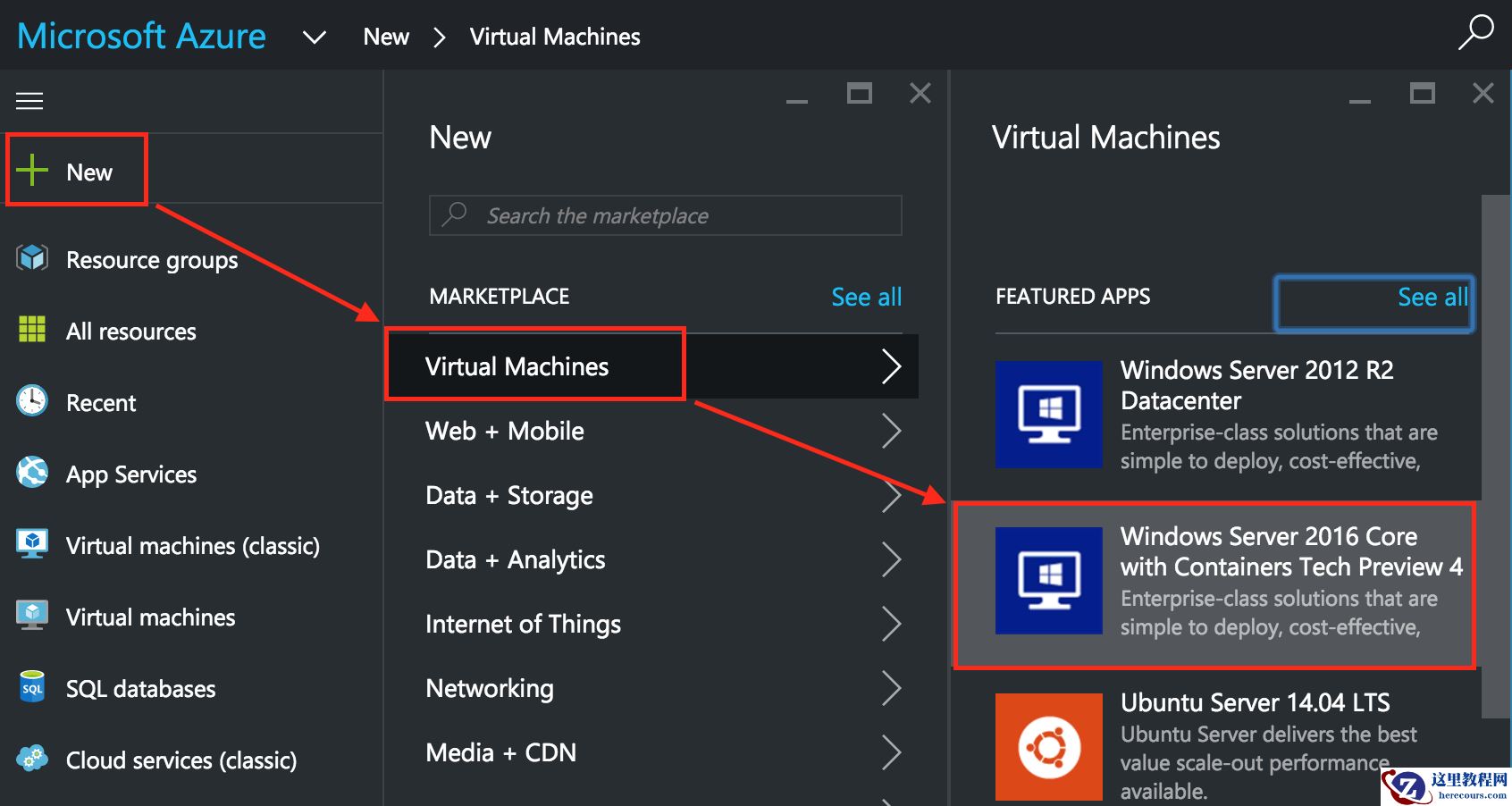Expand the Web + Mobile chevron
The height and width of the screenshot is (806, 1512).
click(891, 431)
